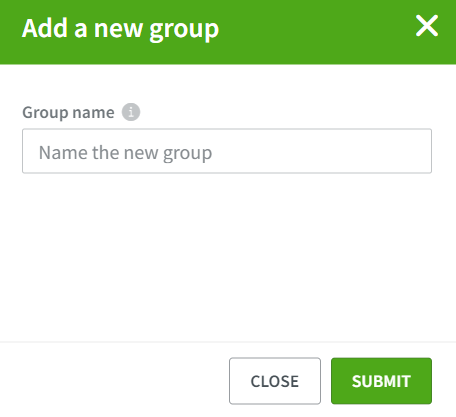Click the 'Group name' label
456x417 pixels.
[68, 112]
